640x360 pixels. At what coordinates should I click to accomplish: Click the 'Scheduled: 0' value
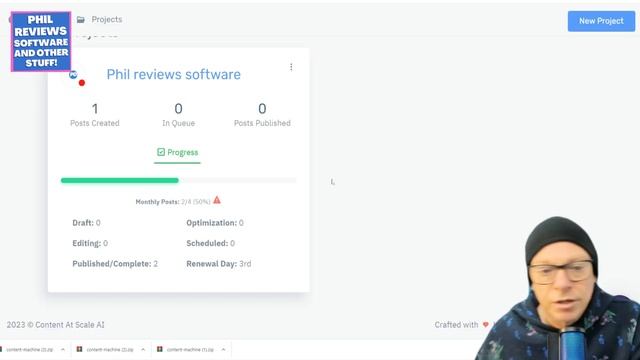click(210, 243)
